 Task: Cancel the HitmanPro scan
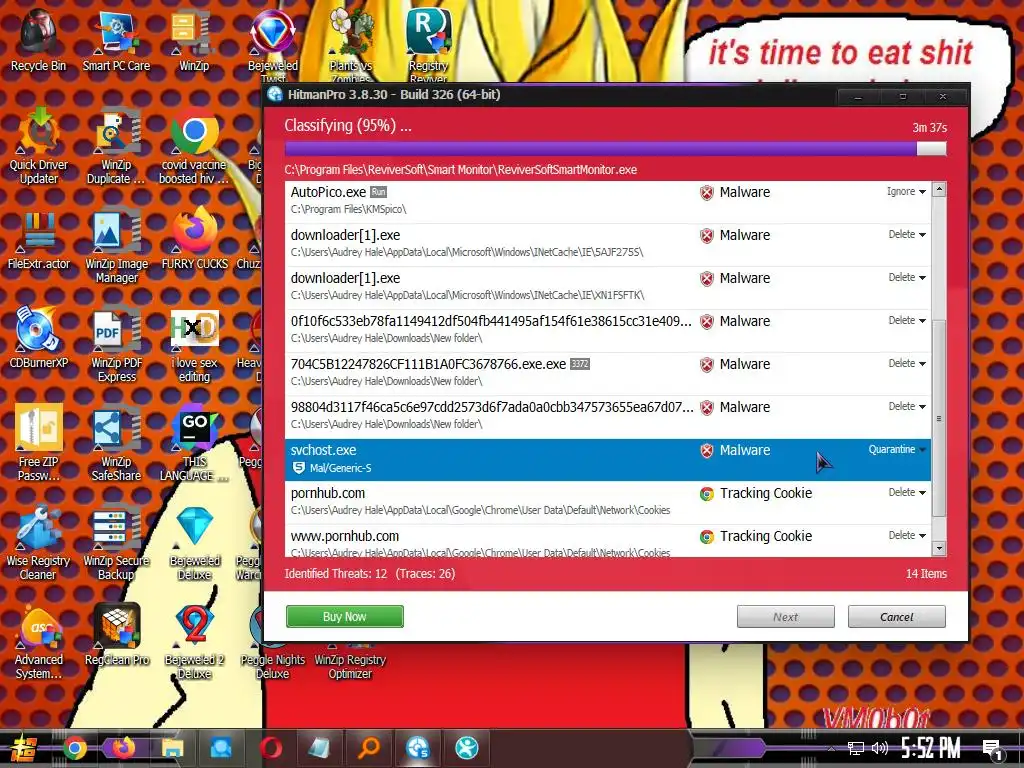point(897,616)
